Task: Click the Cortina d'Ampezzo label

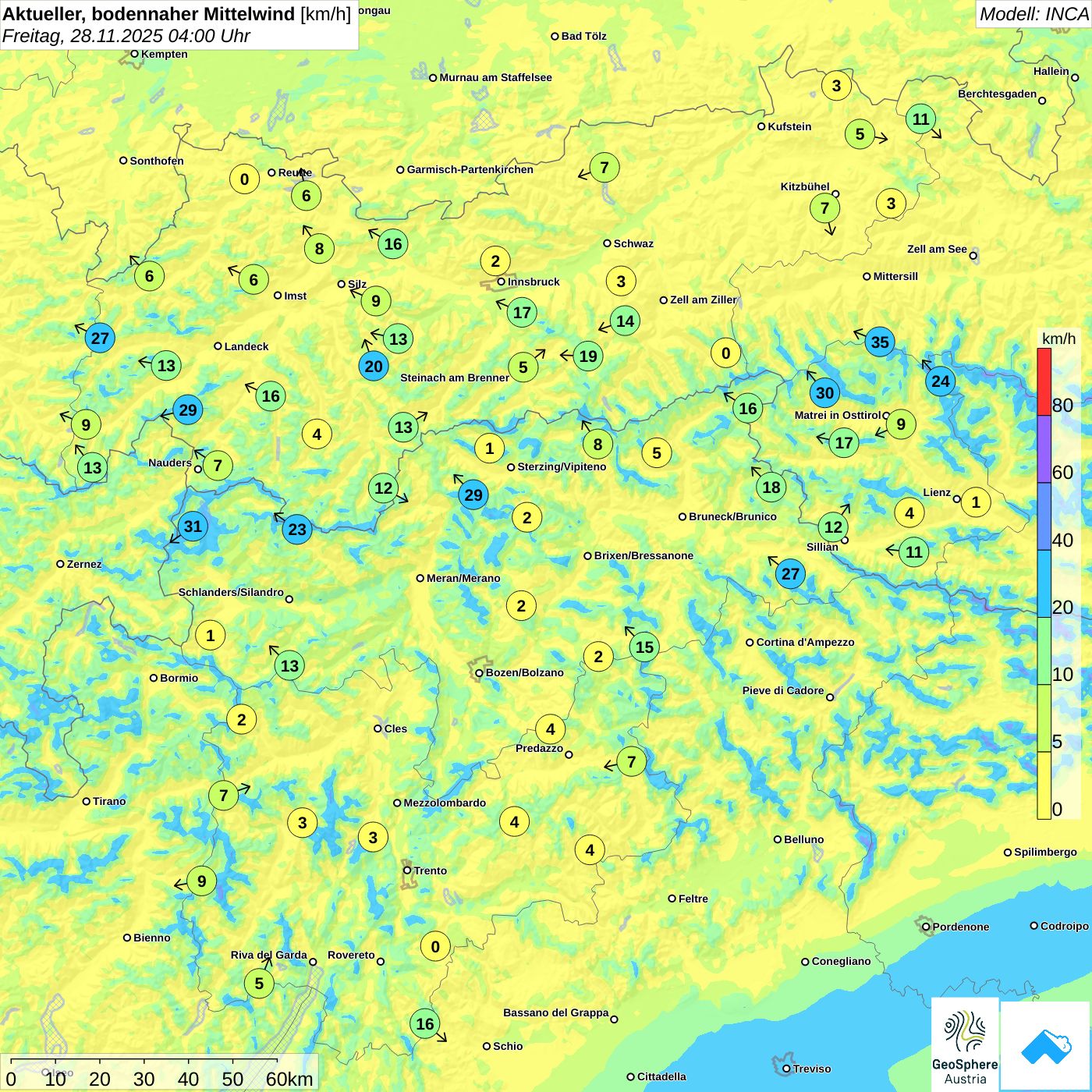Action: 805,642
